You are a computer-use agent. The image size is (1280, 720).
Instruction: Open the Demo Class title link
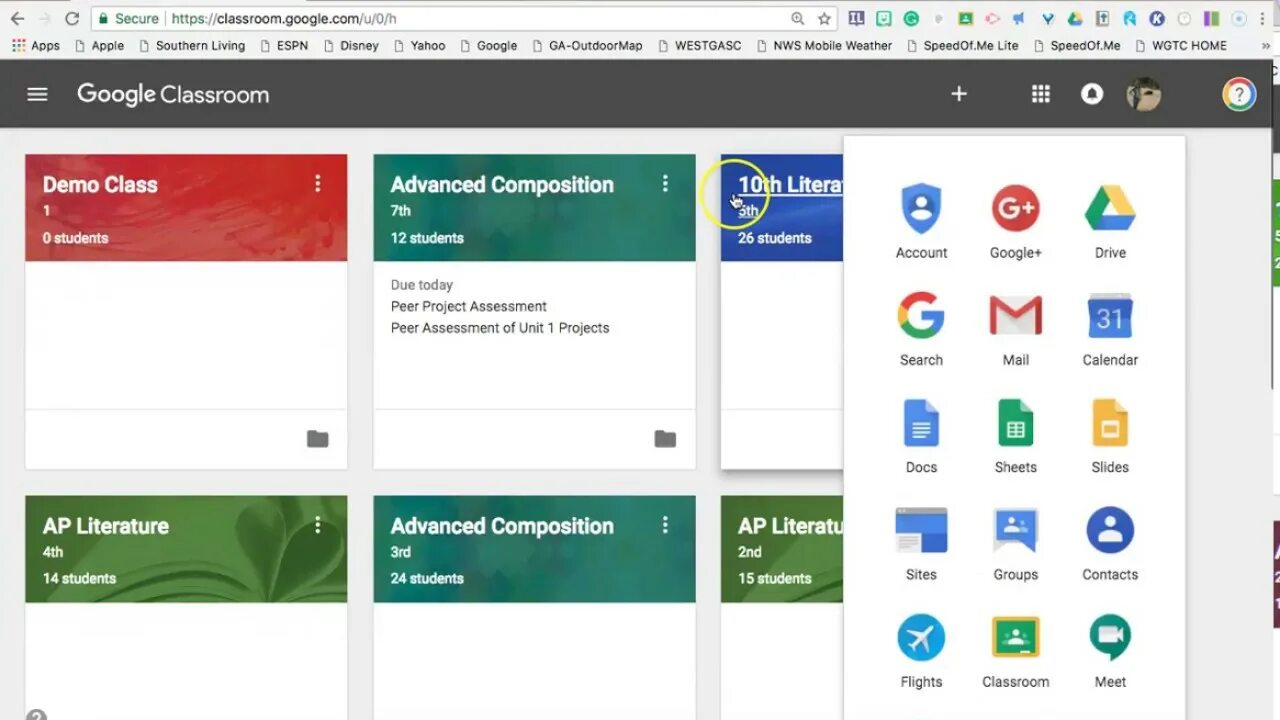tap(100, 185)
